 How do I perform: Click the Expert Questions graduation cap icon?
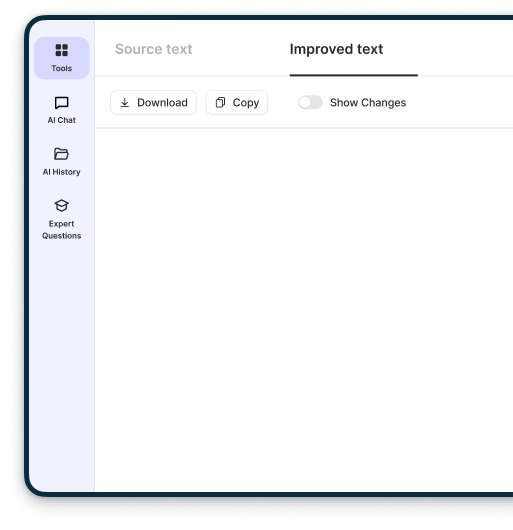[62, 206]
